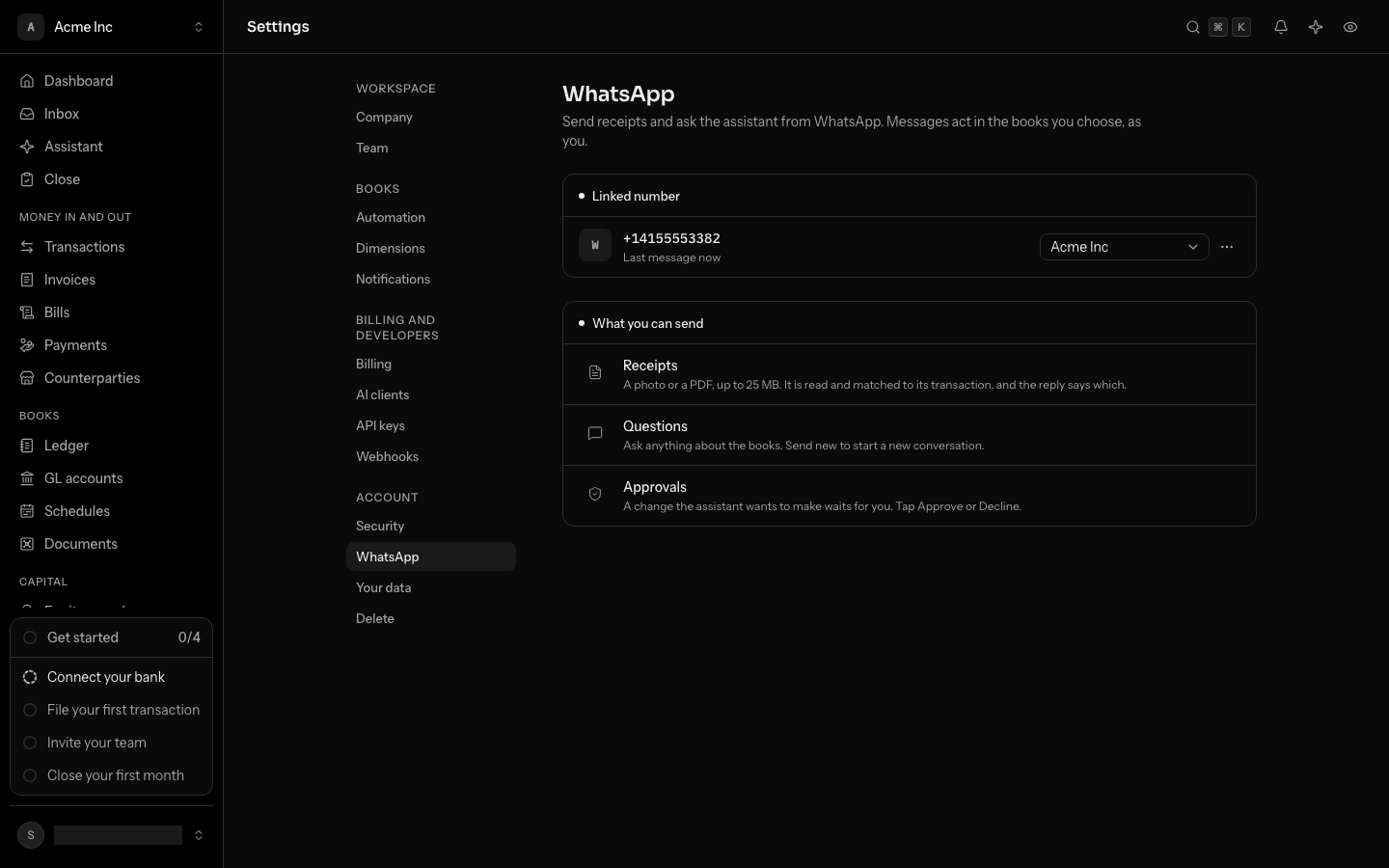The height and width of the screenshot is (868, 1389).
Task: Click the Receipts row title
Action: [x=650, y=366]
